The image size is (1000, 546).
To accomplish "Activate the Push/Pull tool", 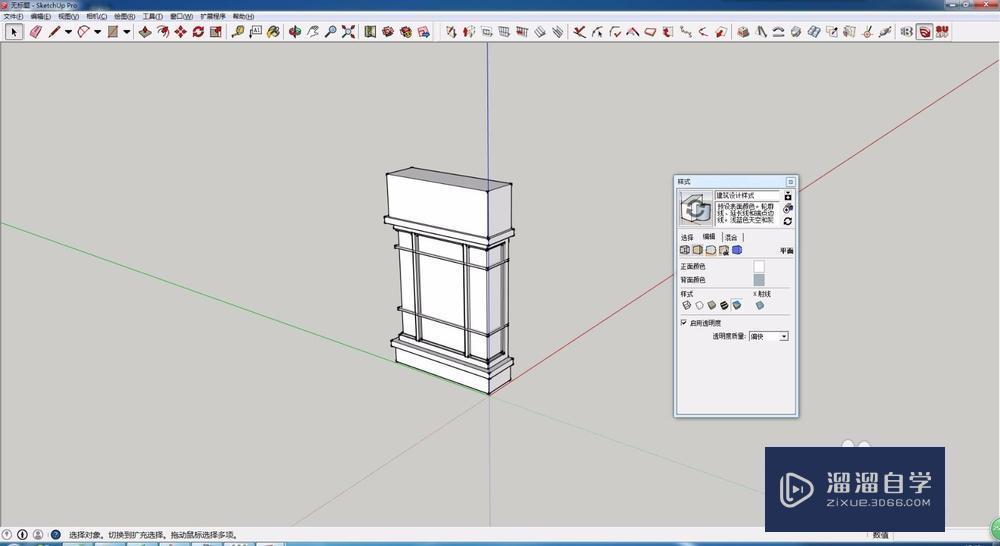I will tap(145, 31).
